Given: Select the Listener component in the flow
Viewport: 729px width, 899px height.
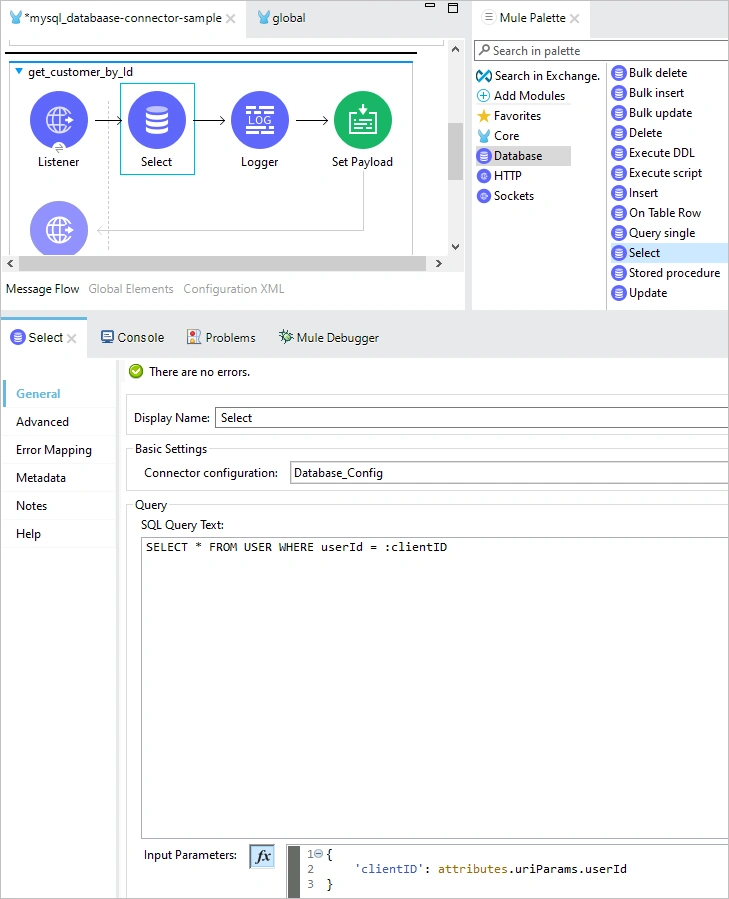Looking at the screenshot, I should click(x=59, y=120).
